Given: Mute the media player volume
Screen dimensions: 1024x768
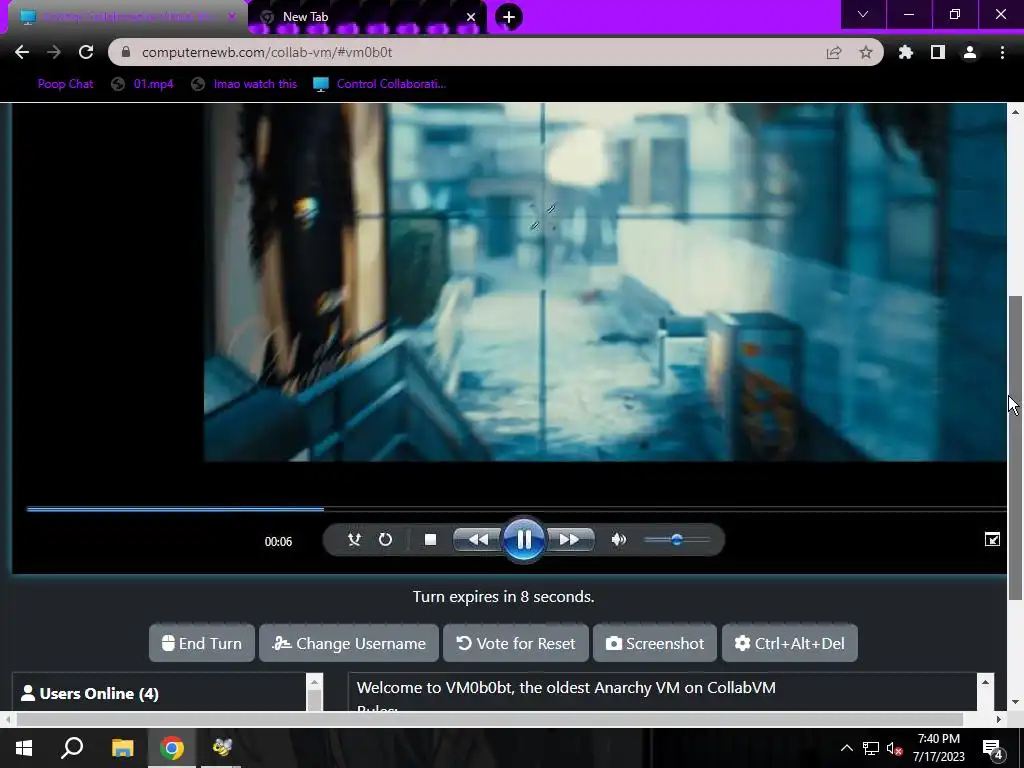Looking at the screenshot, I should (618, 539).
